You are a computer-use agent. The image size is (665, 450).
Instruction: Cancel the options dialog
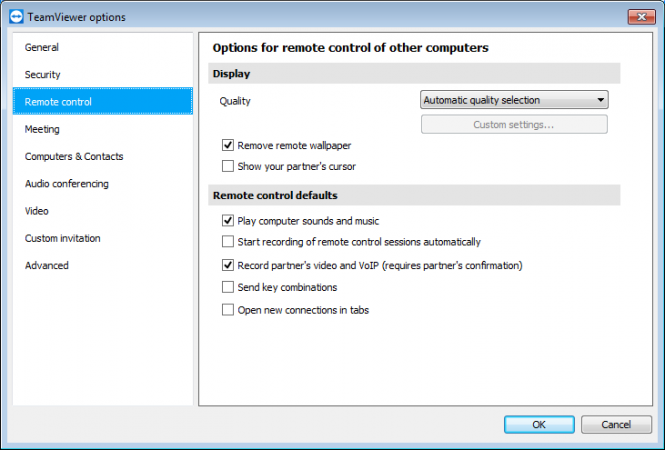tap(616, 424)
